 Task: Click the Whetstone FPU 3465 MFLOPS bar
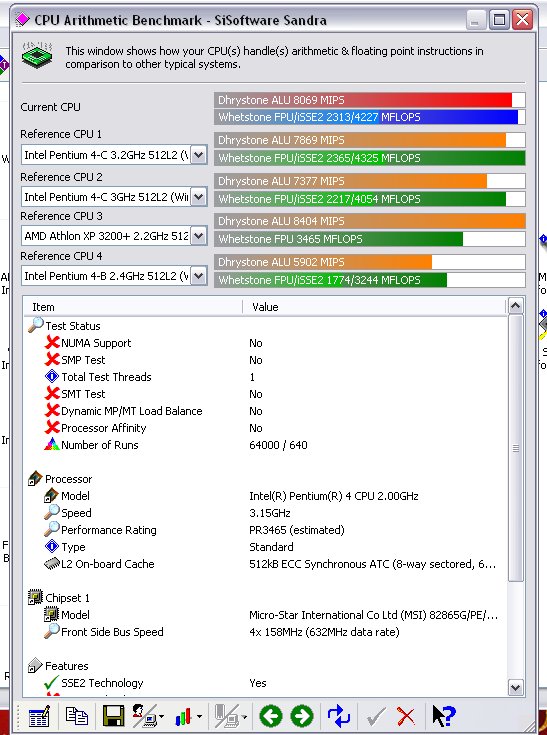tap(370, 239)
